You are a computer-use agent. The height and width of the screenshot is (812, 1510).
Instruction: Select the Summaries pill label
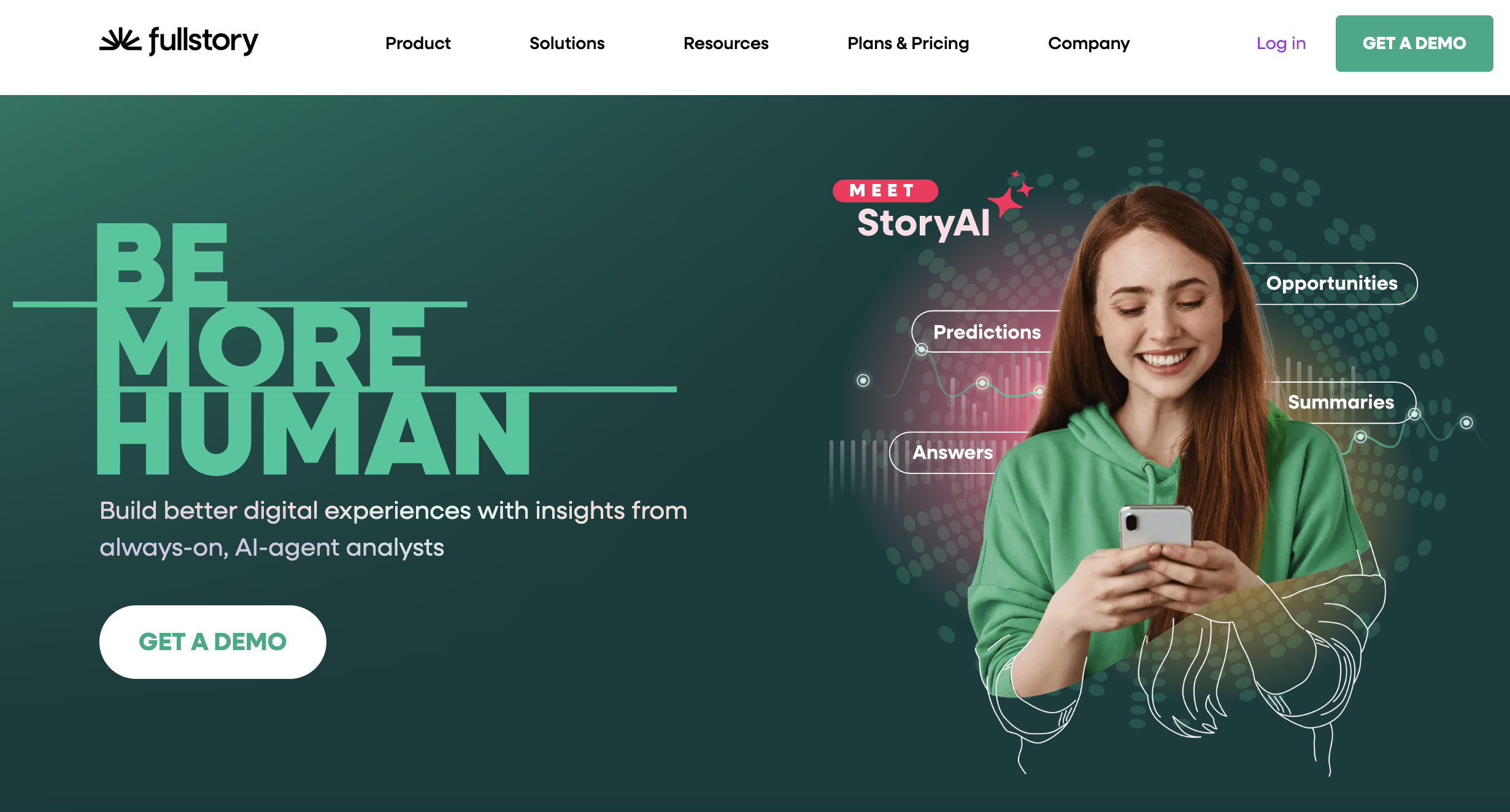pos(1341,402)
